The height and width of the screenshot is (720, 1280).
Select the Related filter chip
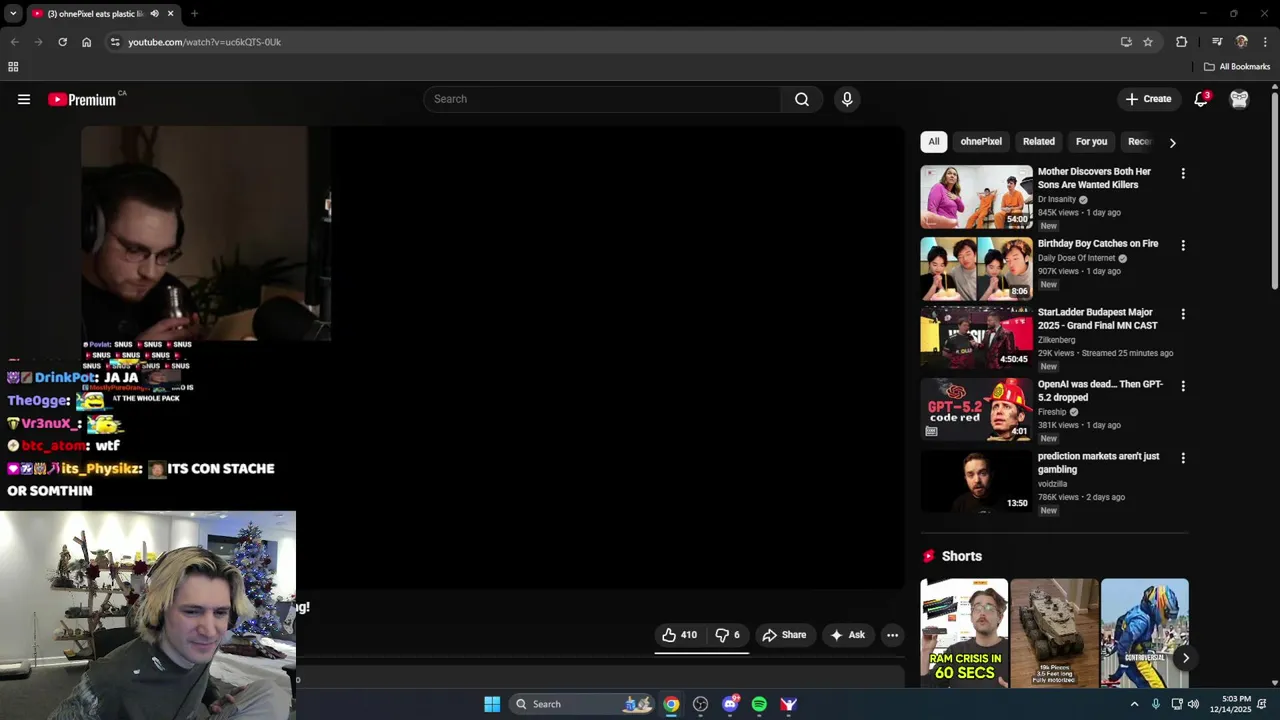click(x=1038, y=141)
